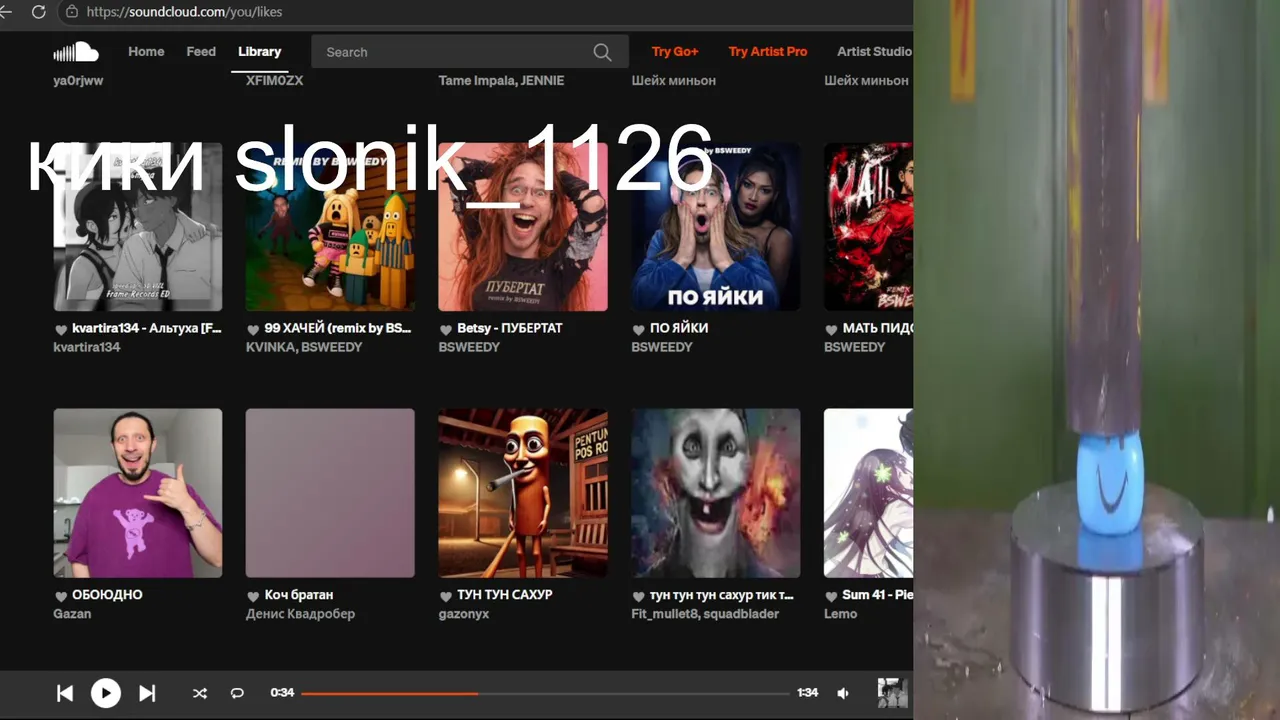Click the Tame Impala, JENNIE artist text
The image size is (1280, 720).
pos(501,80)
